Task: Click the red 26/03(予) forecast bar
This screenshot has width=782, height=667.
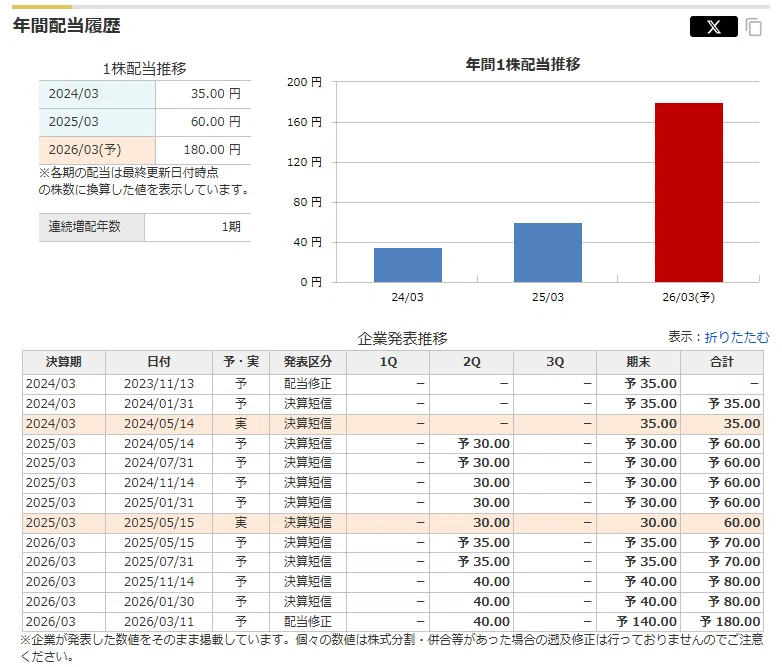Action: coord(689,193)
